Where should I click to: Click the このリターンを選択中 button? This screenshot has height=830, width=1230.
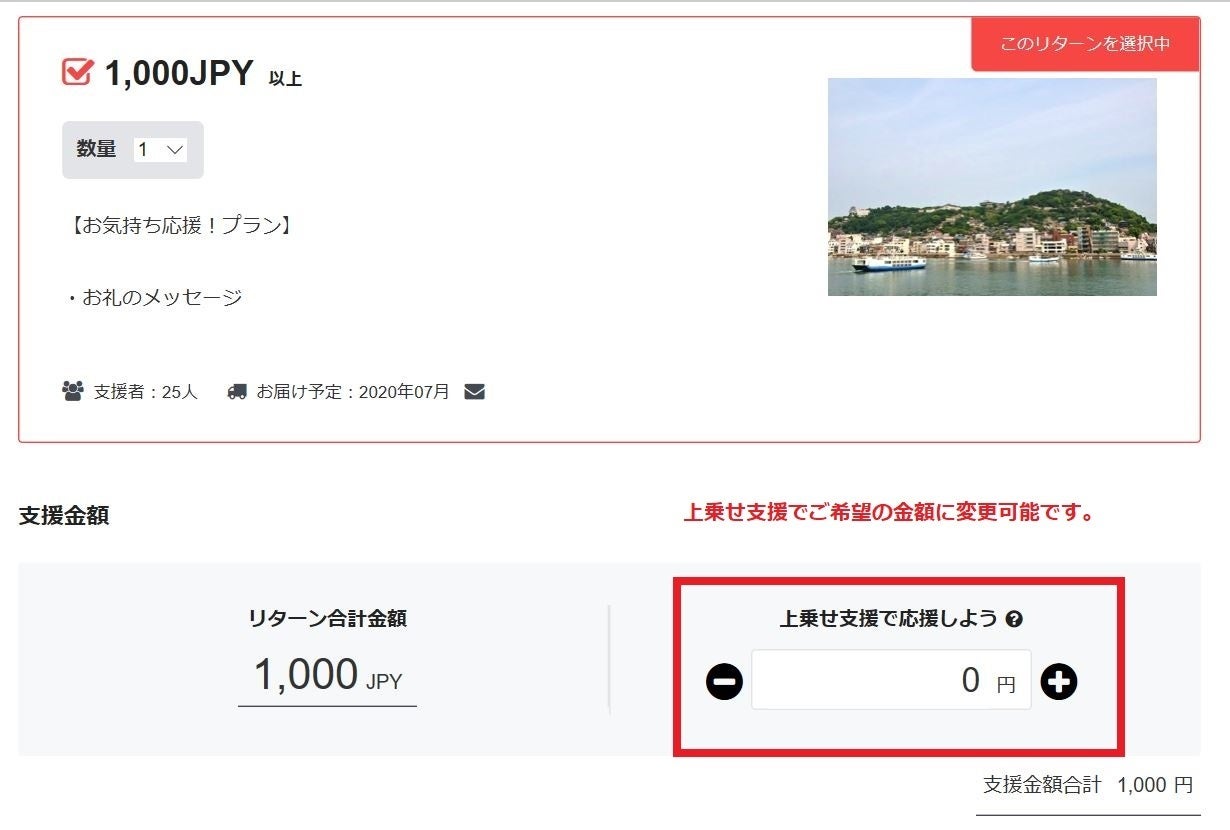[1085, 44]
